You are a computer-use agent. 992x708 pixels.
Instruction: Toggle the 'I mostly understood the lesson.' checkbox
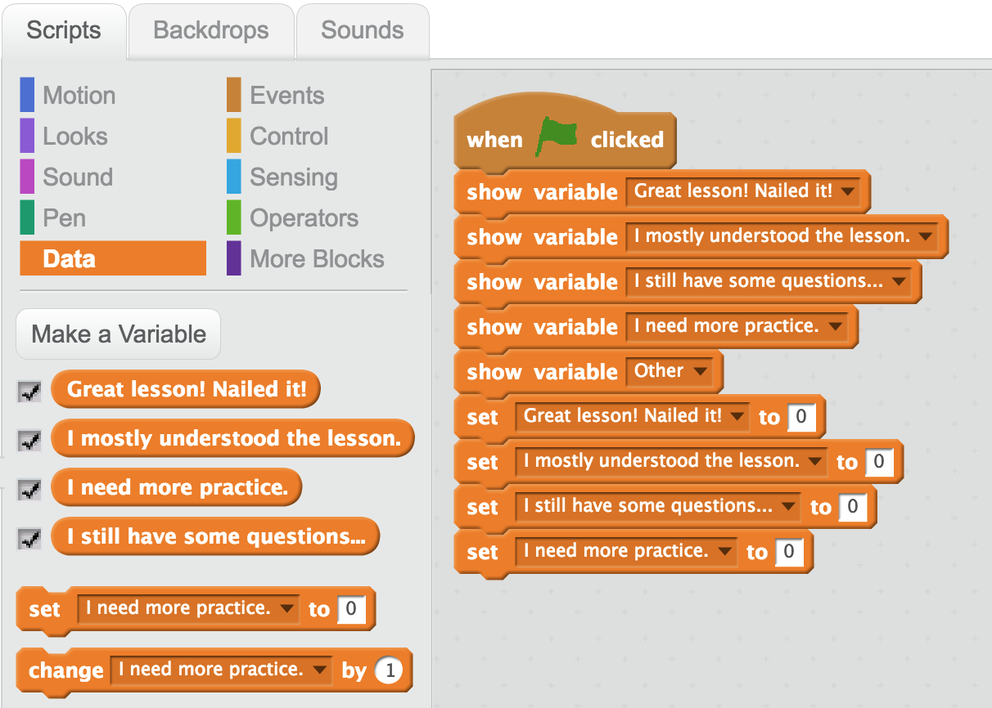pos(30,440)
